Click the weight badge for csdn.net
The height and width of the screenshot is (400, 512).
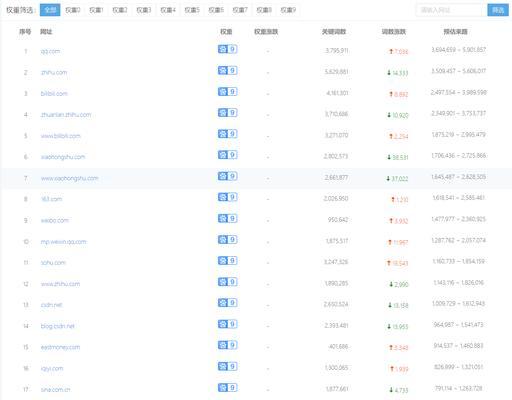[228, 303]
